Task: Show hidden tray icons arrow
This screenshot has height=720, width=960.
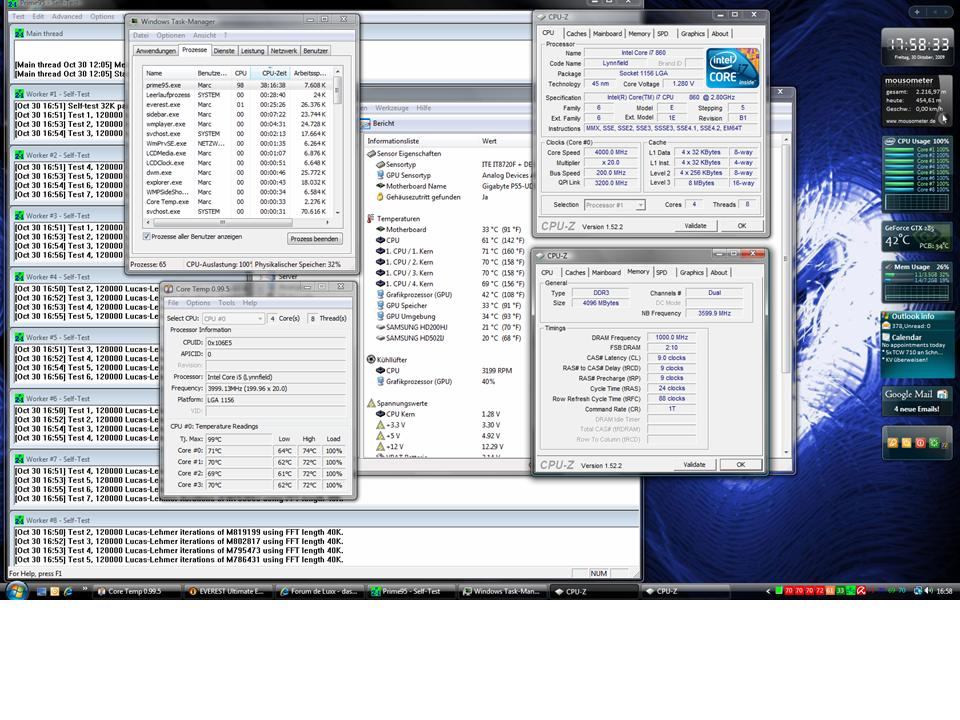Action: tap(768, 591)
